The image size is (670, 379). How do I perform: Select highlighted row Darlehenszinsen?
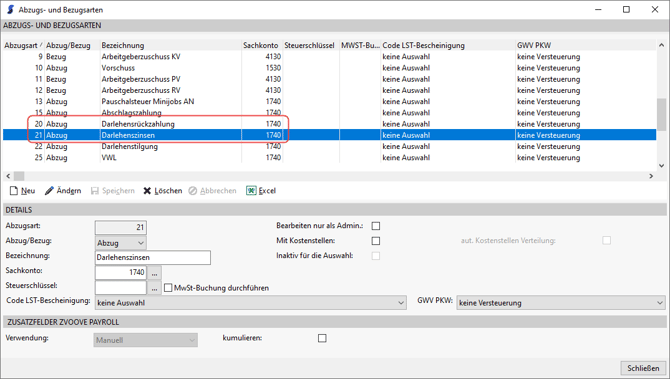329,135
